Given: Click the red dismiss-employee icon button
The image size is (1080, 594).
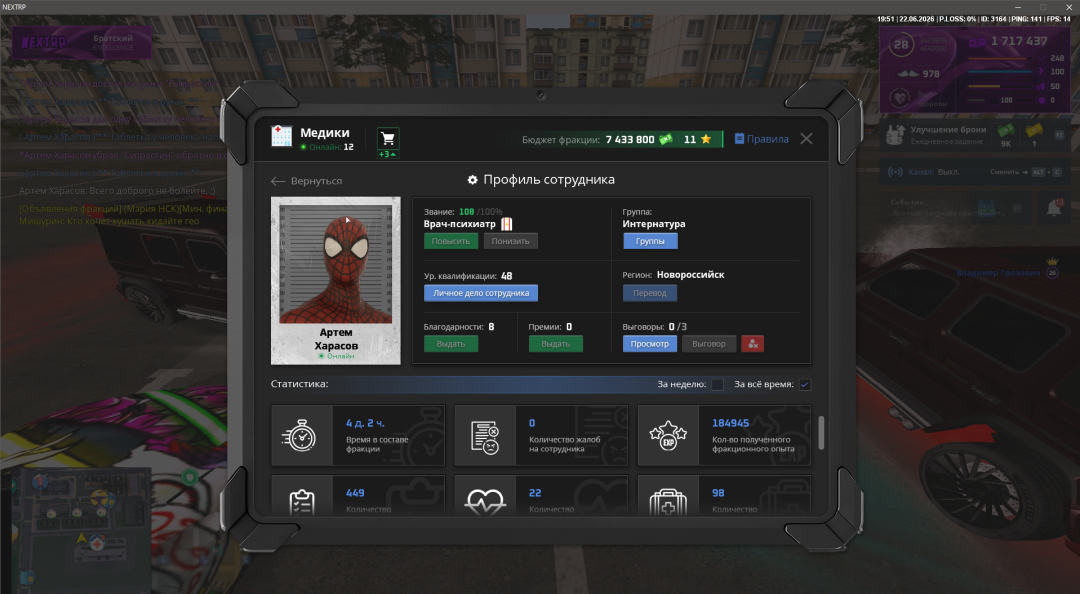Looking at the screenshot, I should coord(753,344).
